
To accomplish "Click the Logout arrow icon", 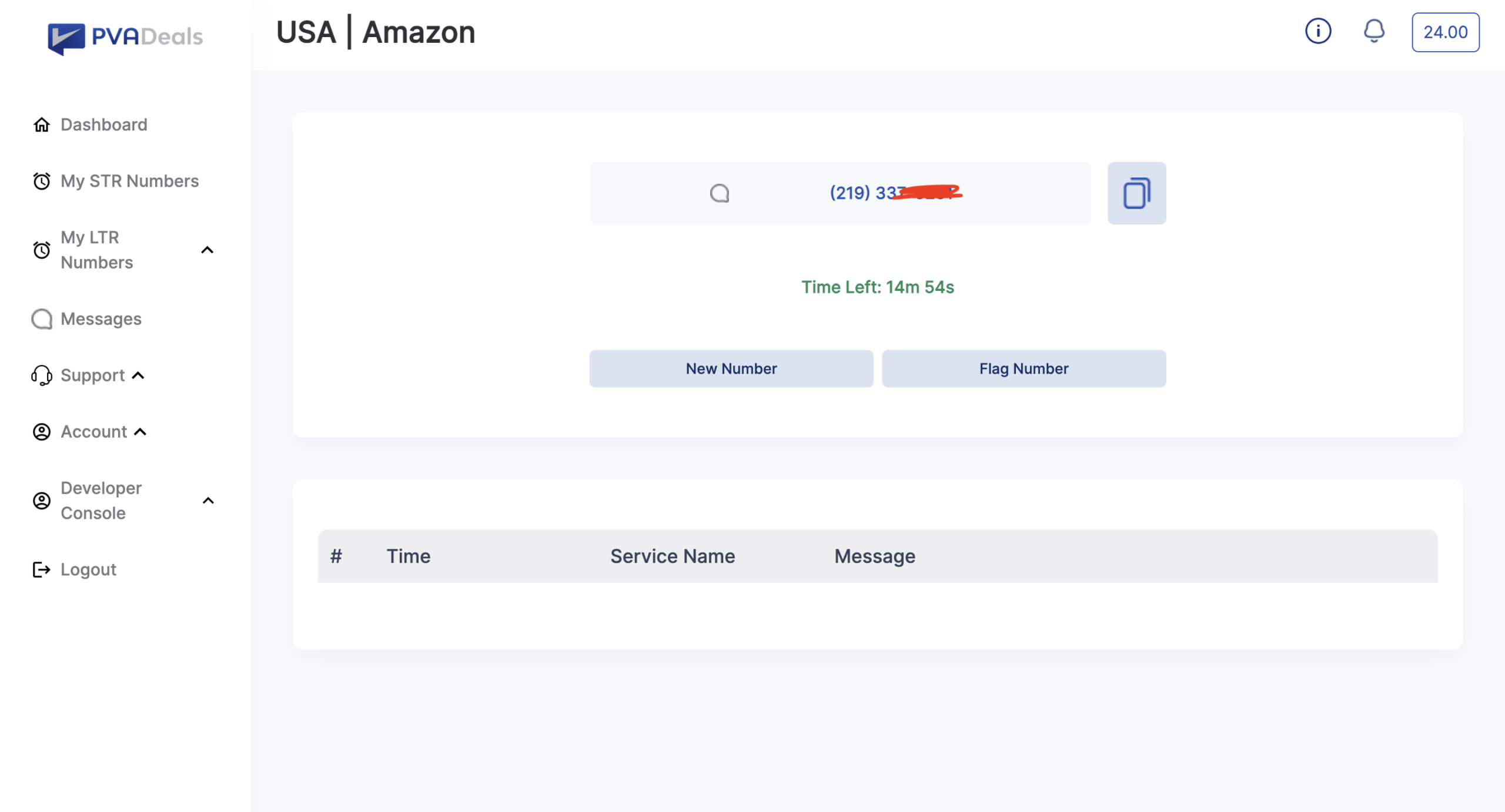I will pyautogui.click(x=41, y=569).
